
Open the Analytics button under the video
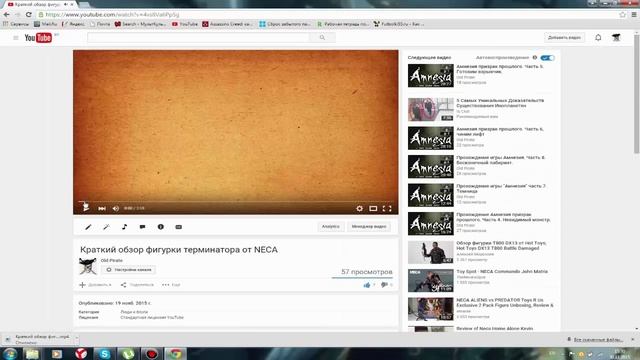point(331,227)
